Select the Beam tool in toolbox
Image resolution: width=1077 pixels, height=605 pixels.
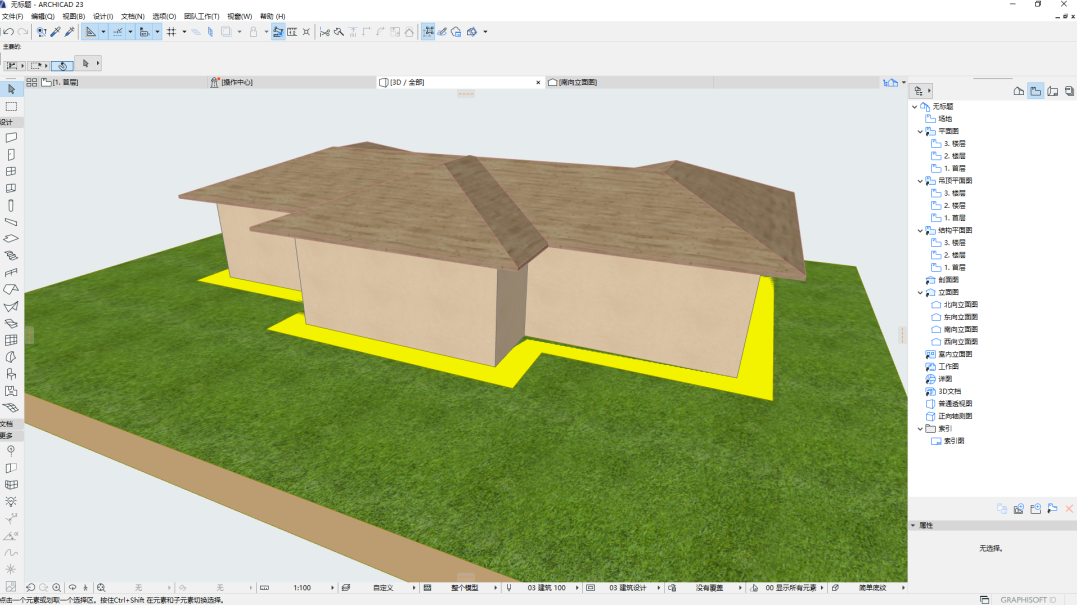(x=11, y=222)
